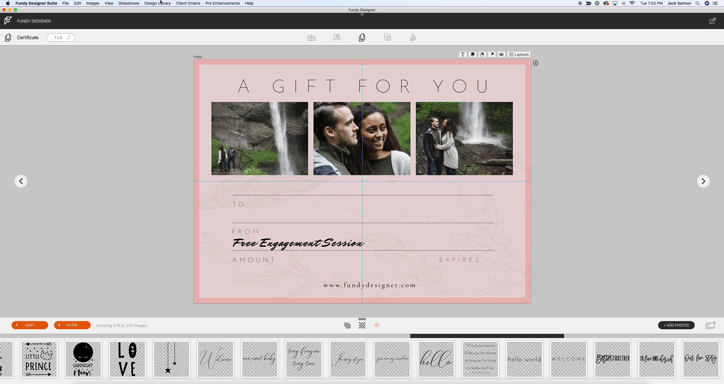Select the Free Engagement Session text
The height and width of the screenshot is (384, 724).
click(298, 243)
